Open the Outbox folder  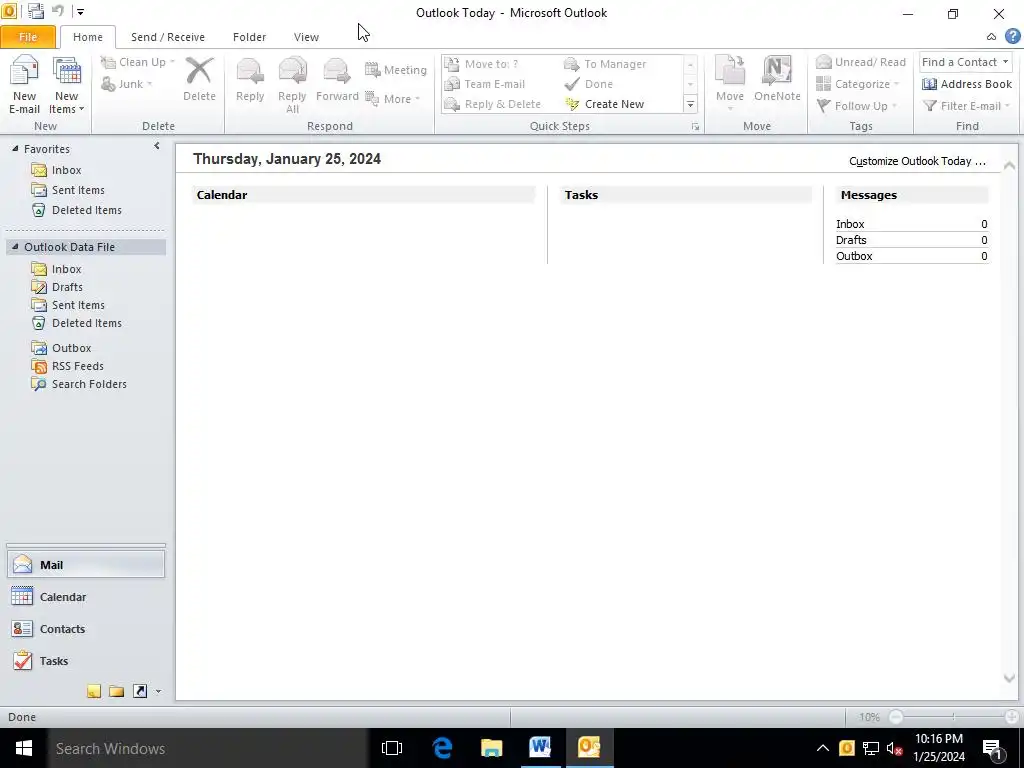coord(72,348)
